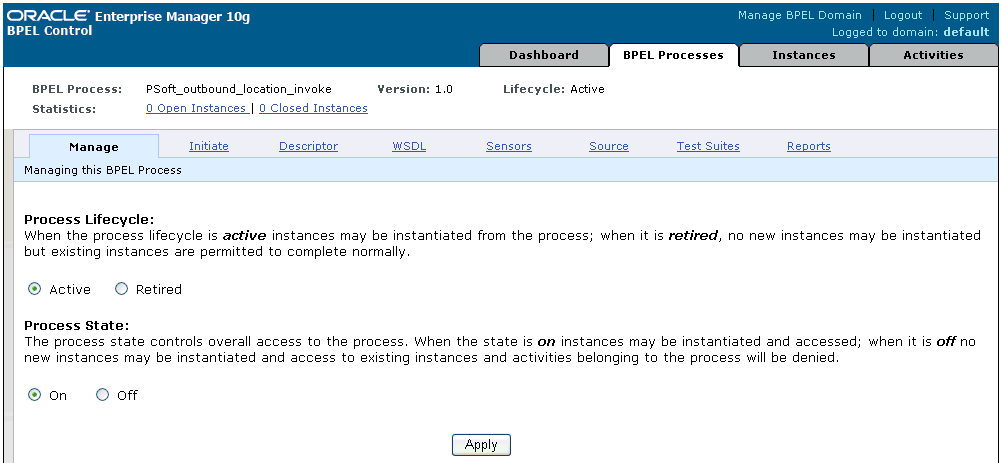Viewport: 1001px width, 463px height.
Task: Open the 0 Open Instances link
Action: (x=197, y=108)
